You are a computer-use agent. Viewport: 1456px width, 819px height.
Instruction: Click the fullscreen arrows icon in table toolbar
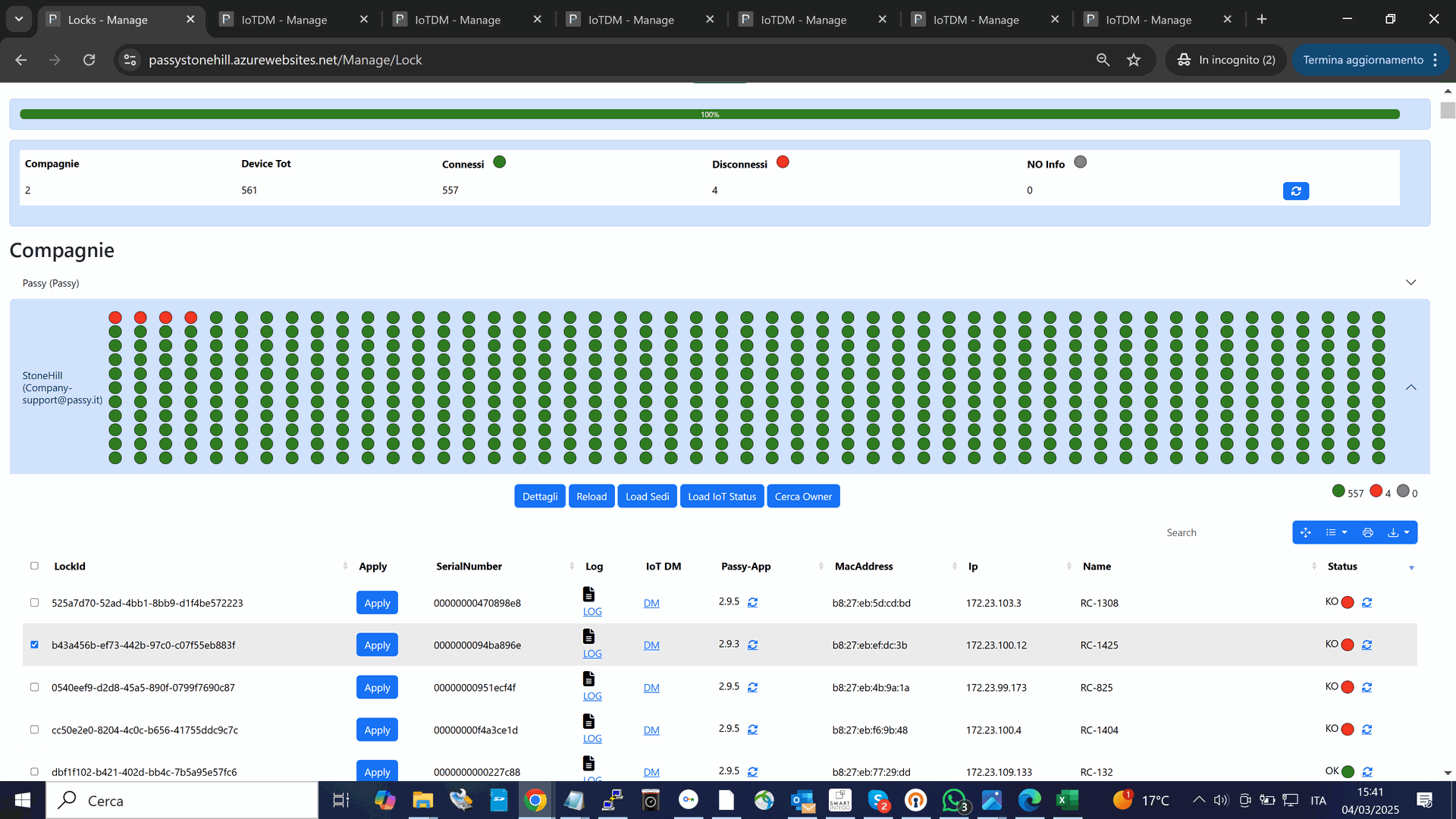point(1305,532)
